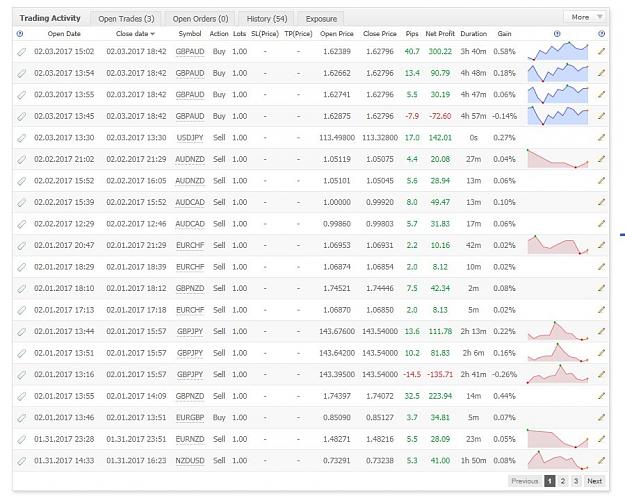Click pencil edit icon for EURGBP 34.81 trade

(x=601, y=417)
